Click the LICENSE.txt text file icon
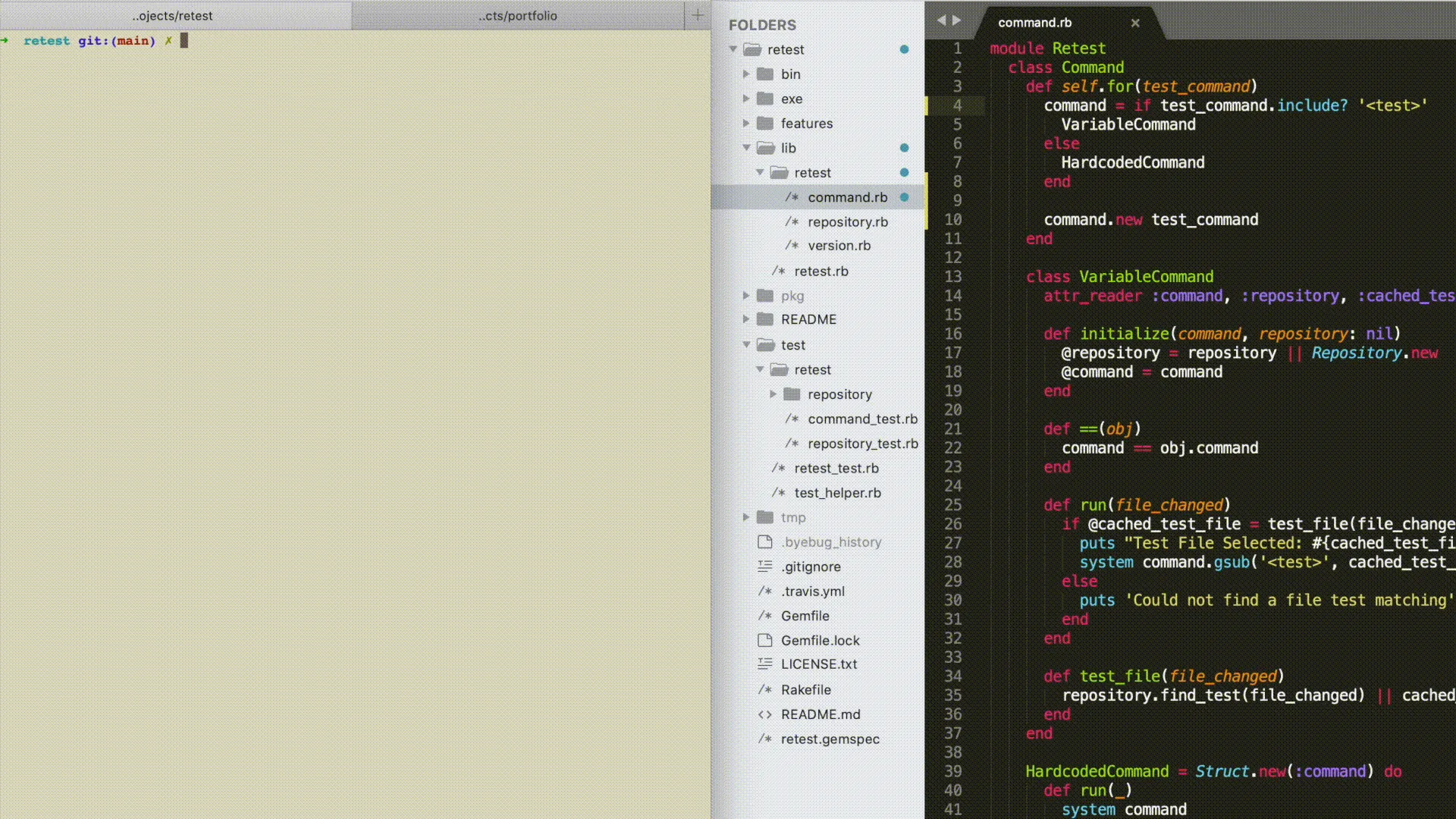The height and width of the screenshot is (819, 1456). pyautogui.click(x=765, y=664)
